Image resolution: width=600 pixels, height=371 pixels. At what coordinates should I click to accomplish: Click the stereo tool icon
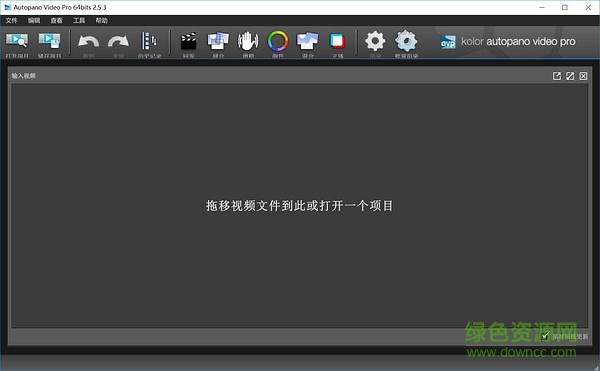(338, 41)
